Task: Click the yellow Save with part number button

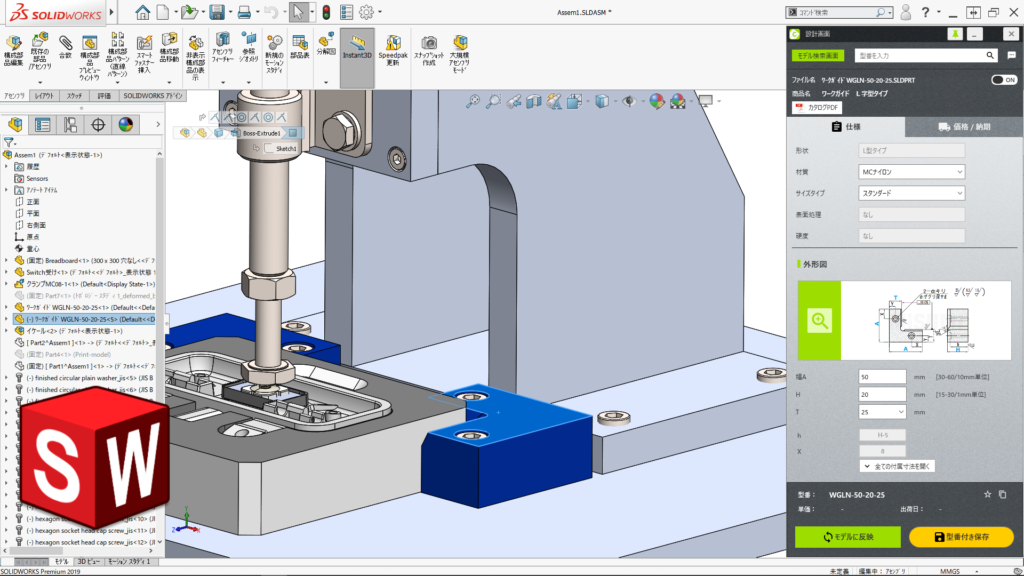Action: tap(961, 537)
